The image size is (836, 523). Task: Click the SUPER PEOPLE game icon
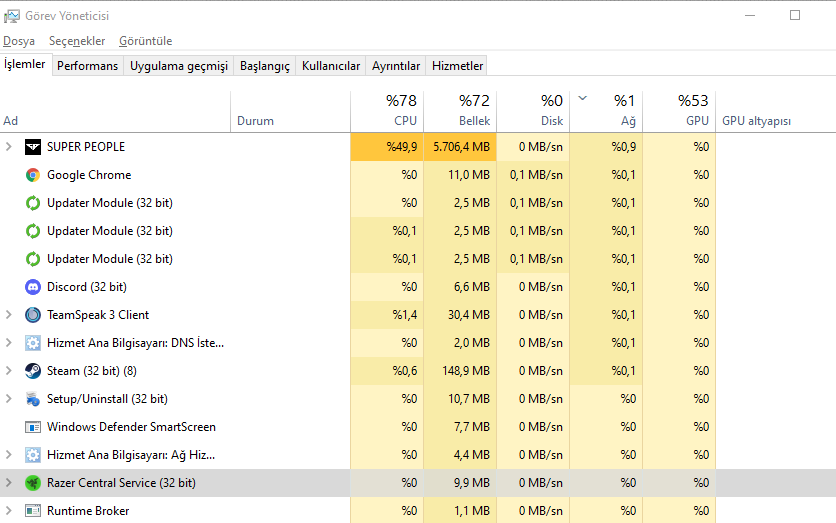point(33,147)
